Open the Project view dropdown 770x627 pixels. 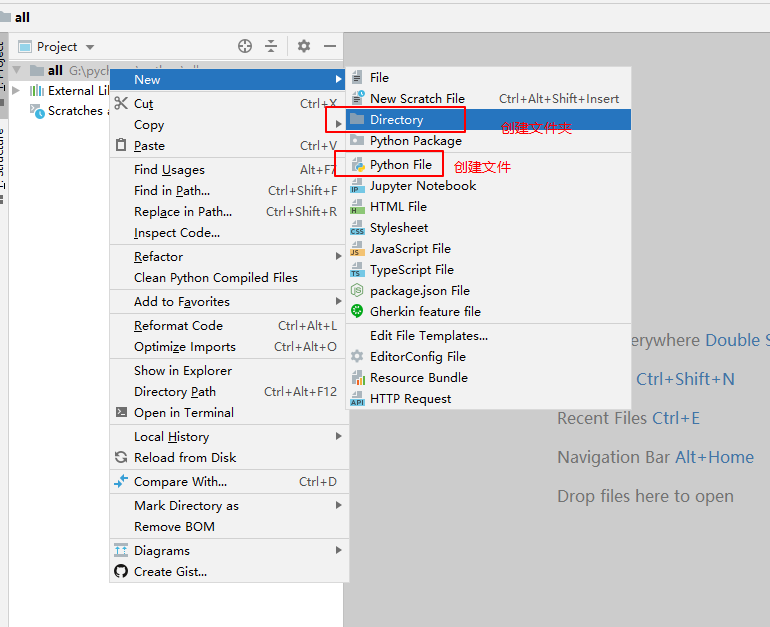[x=90, y=47]
